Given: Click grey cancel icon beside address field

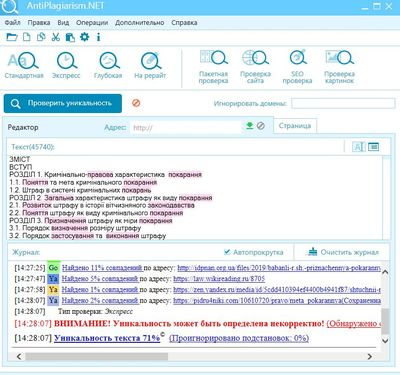Looking at the screenshot, I should [x=261, y=126].
